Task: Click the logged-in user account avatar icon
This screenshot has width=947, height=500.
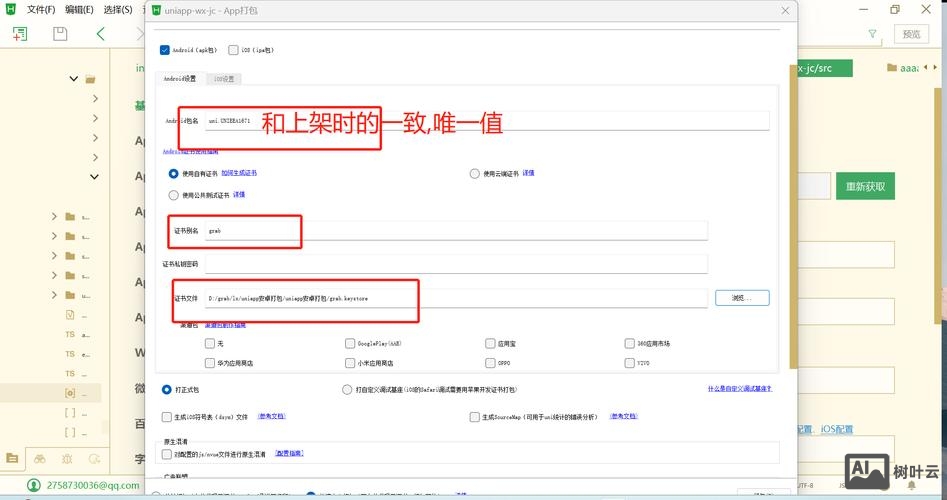Action: pos(33,485)
